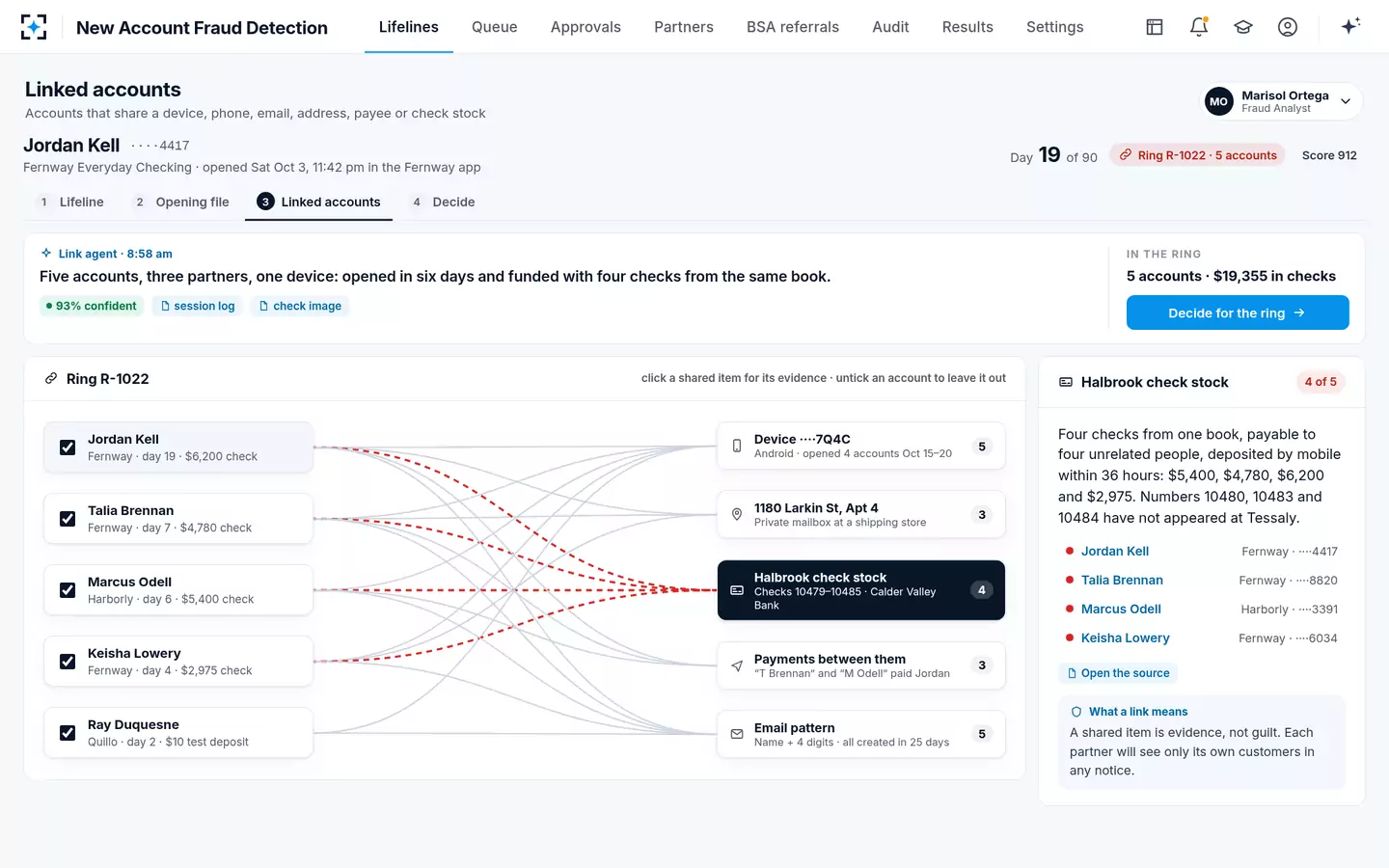Switch to the Queue tab

[x=495, y=27]
